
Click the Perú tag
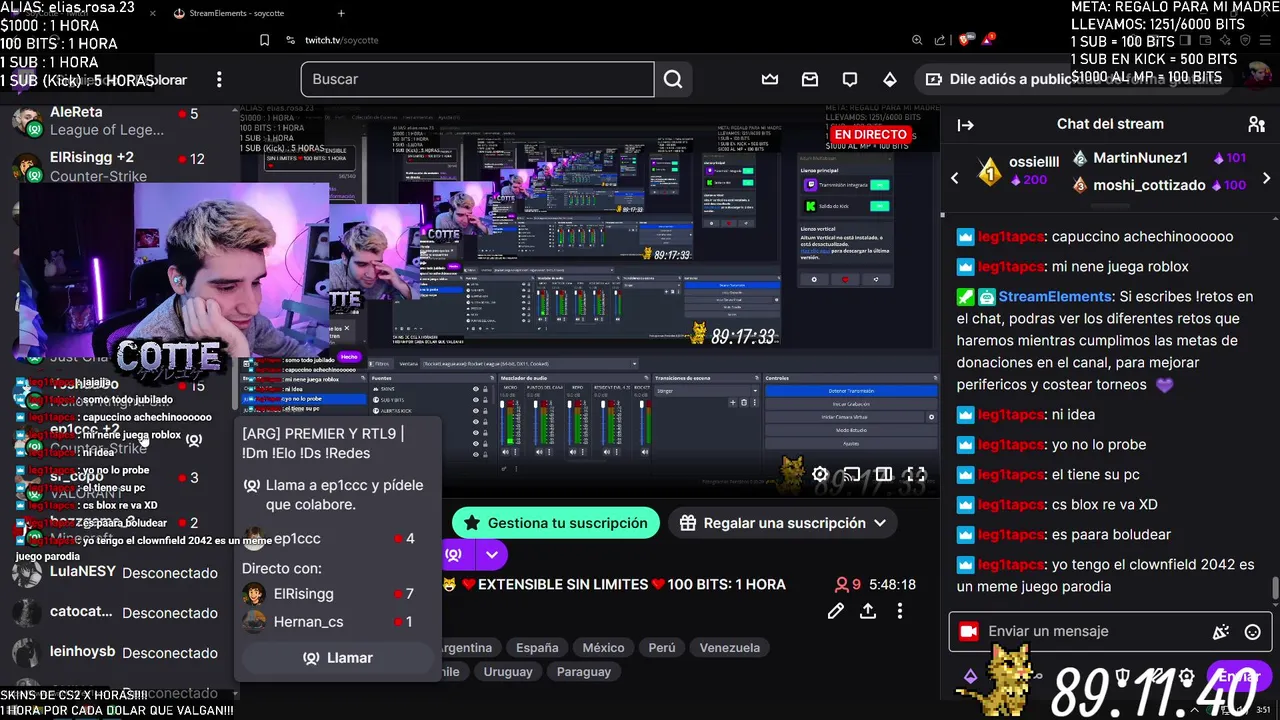[662, 648]
